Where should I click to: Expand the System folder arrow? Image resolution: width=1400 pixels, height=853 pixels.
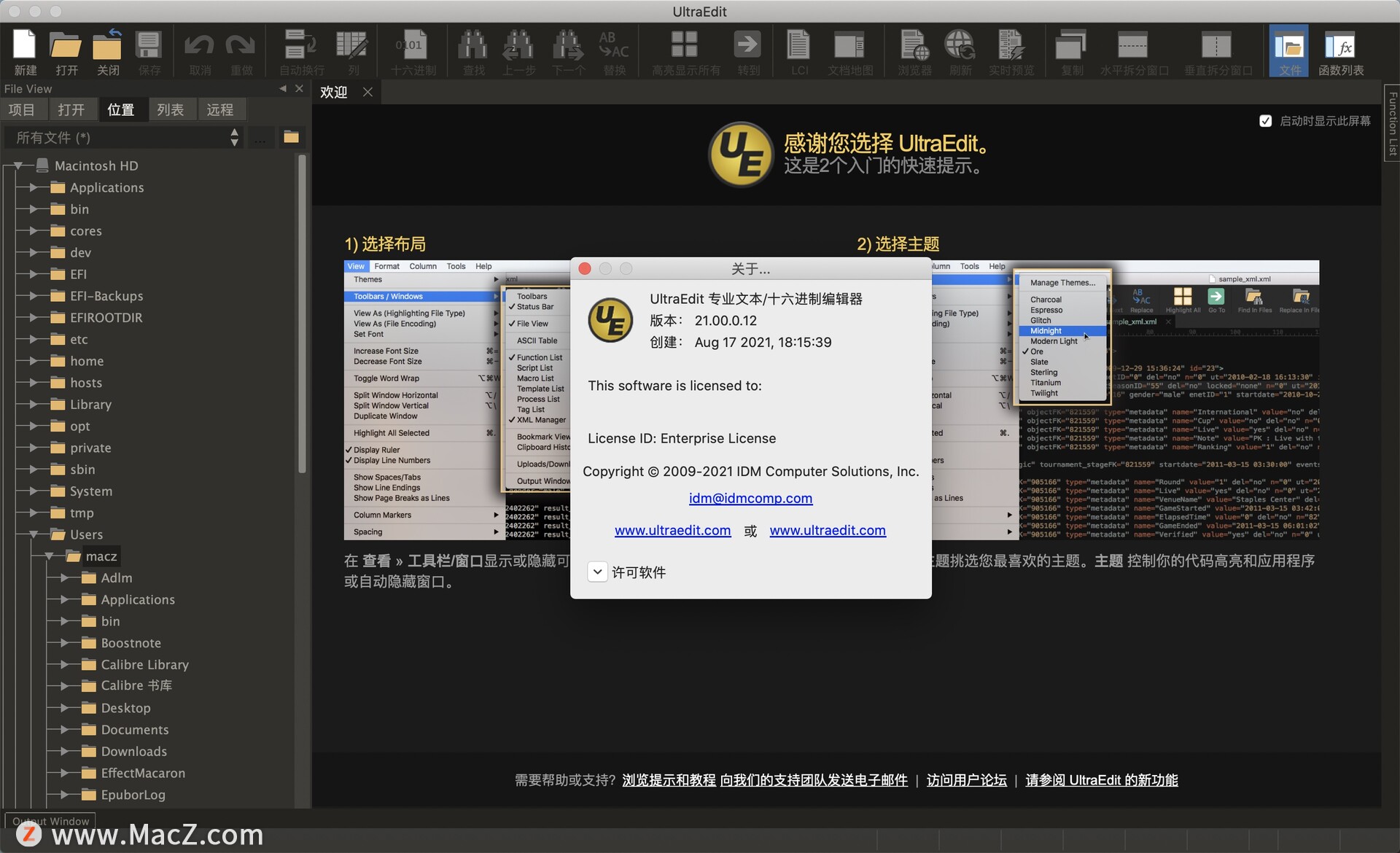pos(34,491)
